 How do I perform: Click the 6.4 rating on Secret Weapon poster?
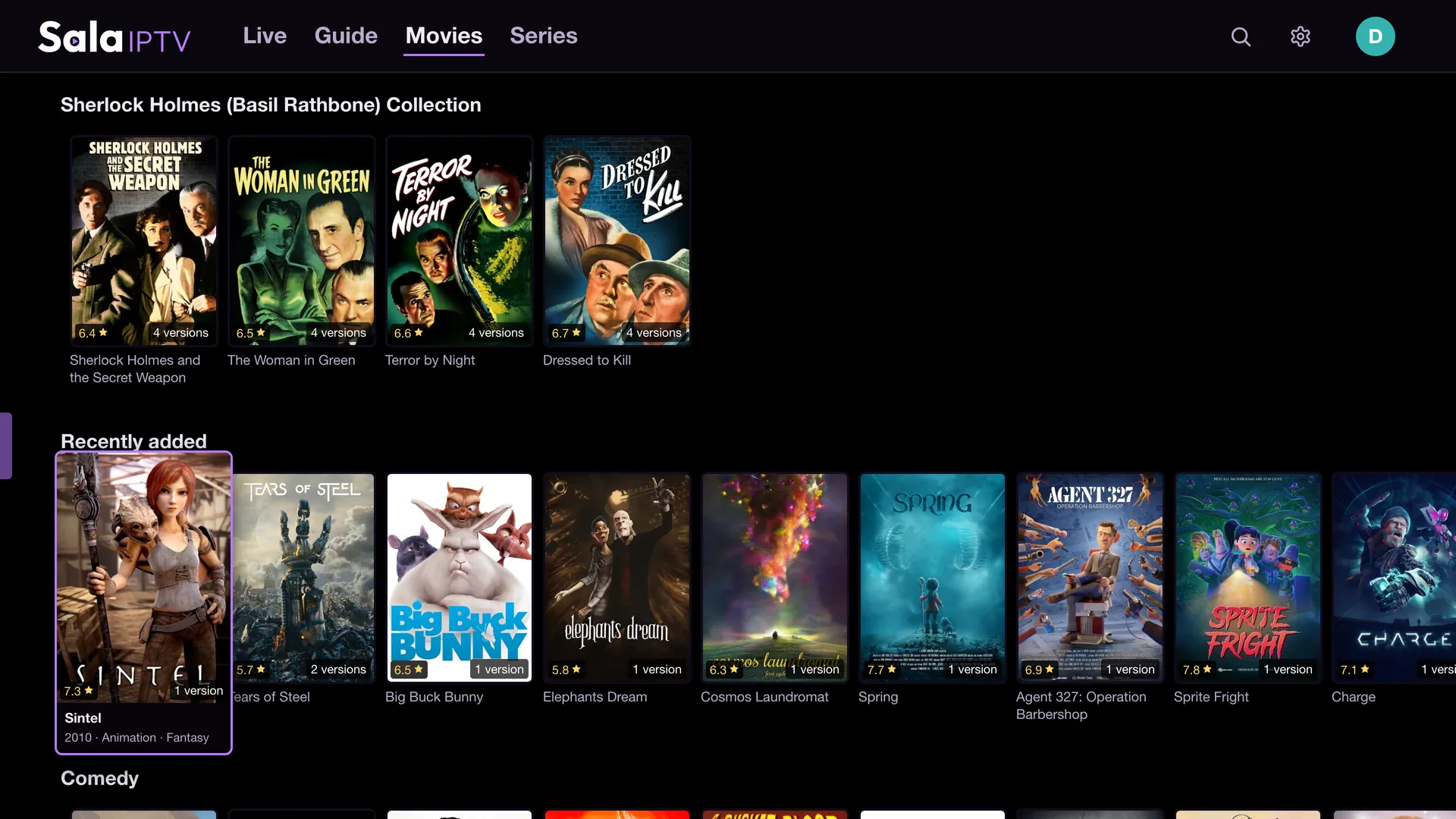tap(93, 333)
